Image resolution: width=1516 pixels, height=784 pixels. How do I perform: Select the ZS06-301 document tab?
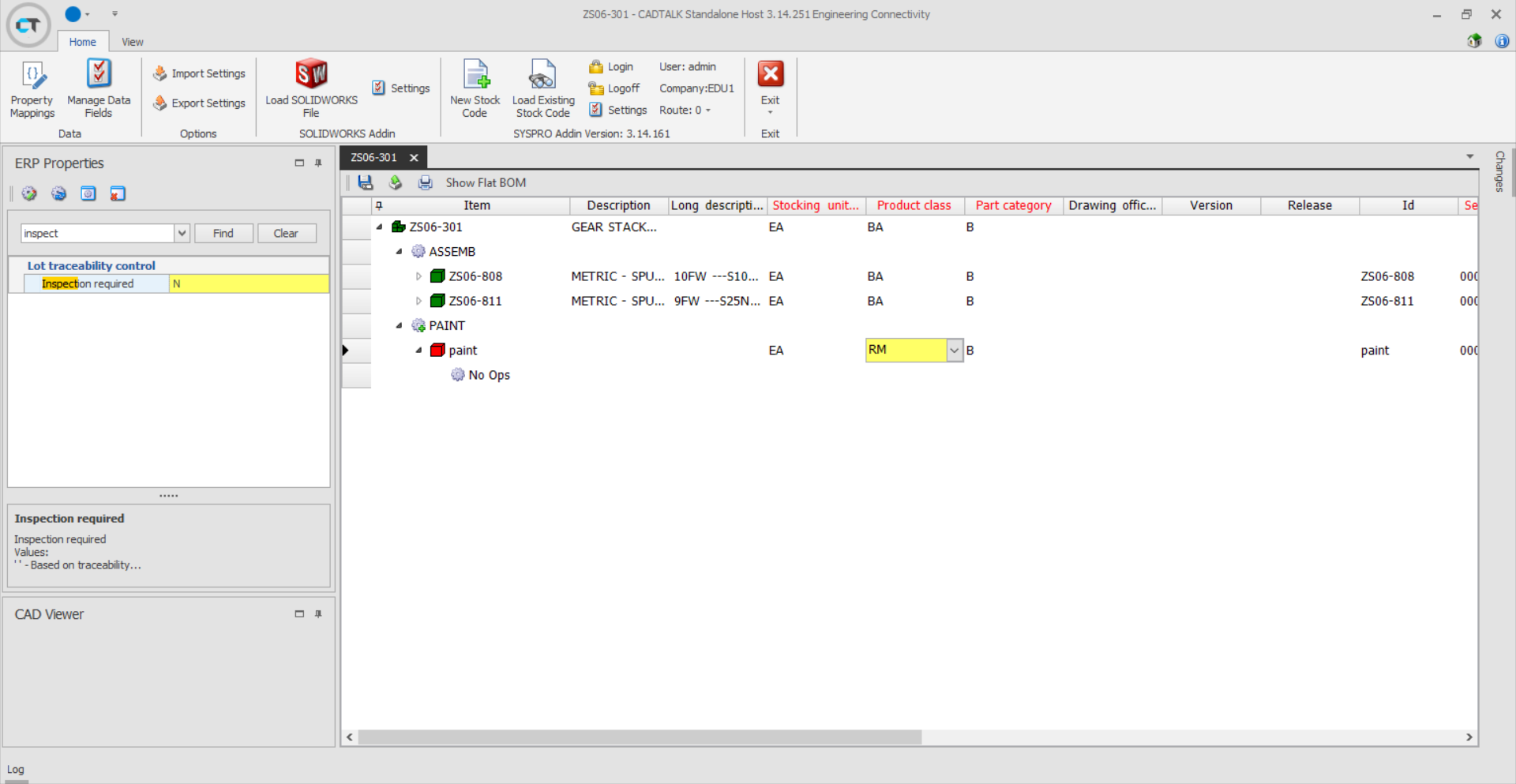373,157
